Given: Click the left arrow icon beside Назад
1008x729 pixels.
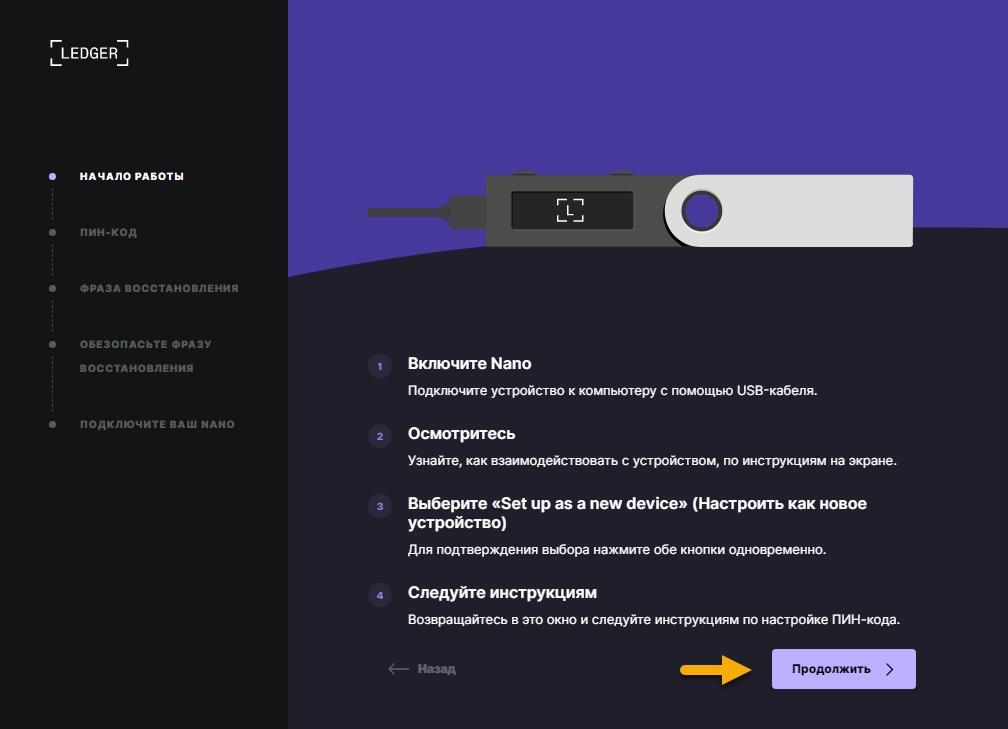Looking at the screenshot, I should tap(399, 669).
